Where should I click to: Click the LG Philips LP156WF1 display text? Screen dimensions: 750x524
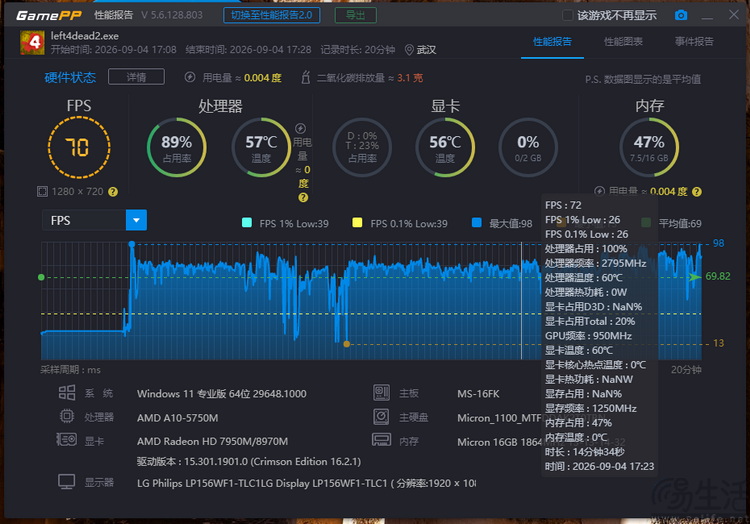(x=306, y=483)
